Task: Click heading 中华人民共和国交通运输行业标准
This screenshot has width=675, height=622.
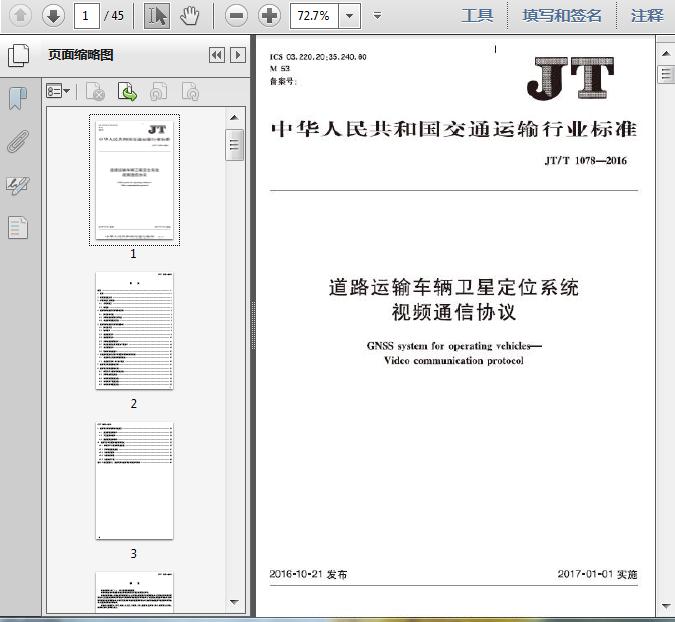Action: click(x=454, y=129)
